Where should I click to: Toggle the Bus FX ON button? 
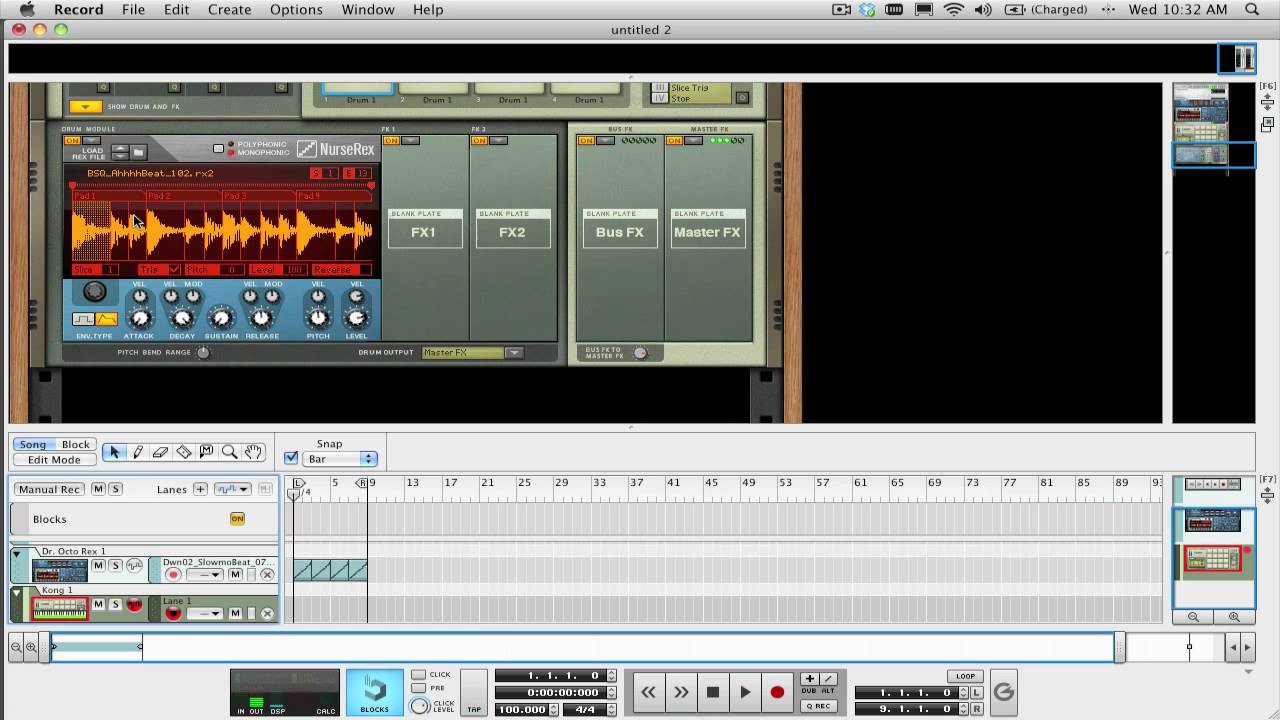tap(586, 141)
